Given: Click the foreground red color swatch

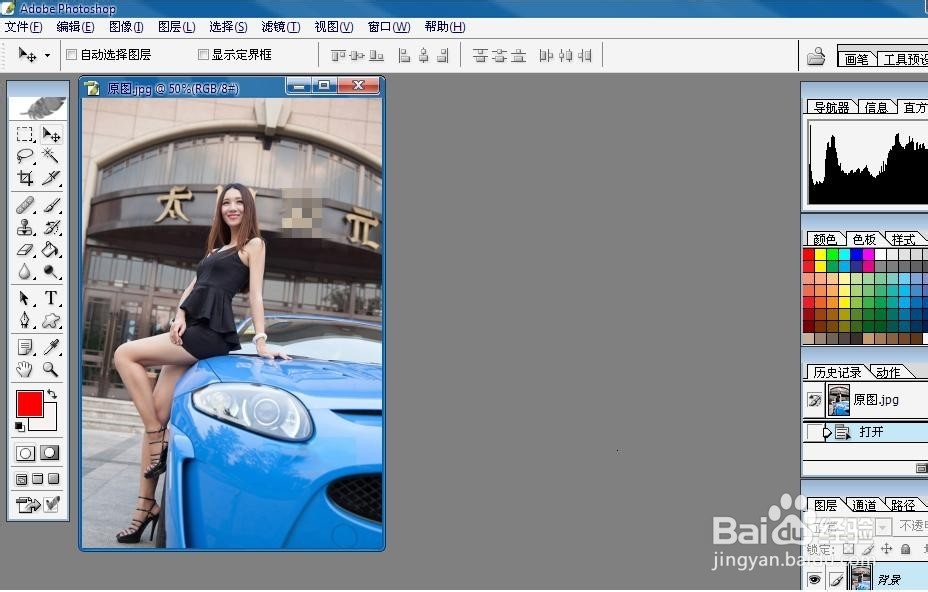Looking at the screenshot, I should [29, 404].
